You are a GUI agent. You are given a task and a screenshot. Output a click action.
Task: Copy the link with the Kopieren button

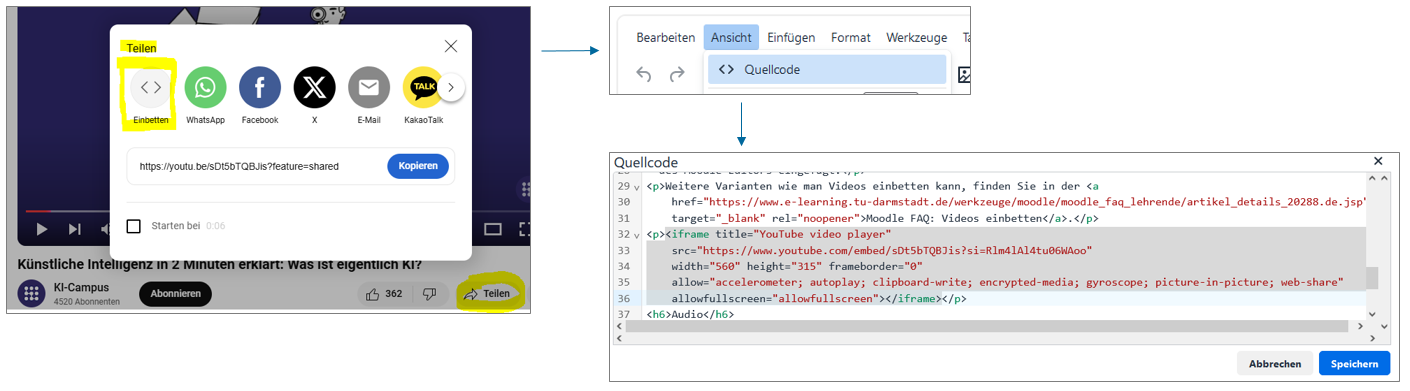(418, 166)
